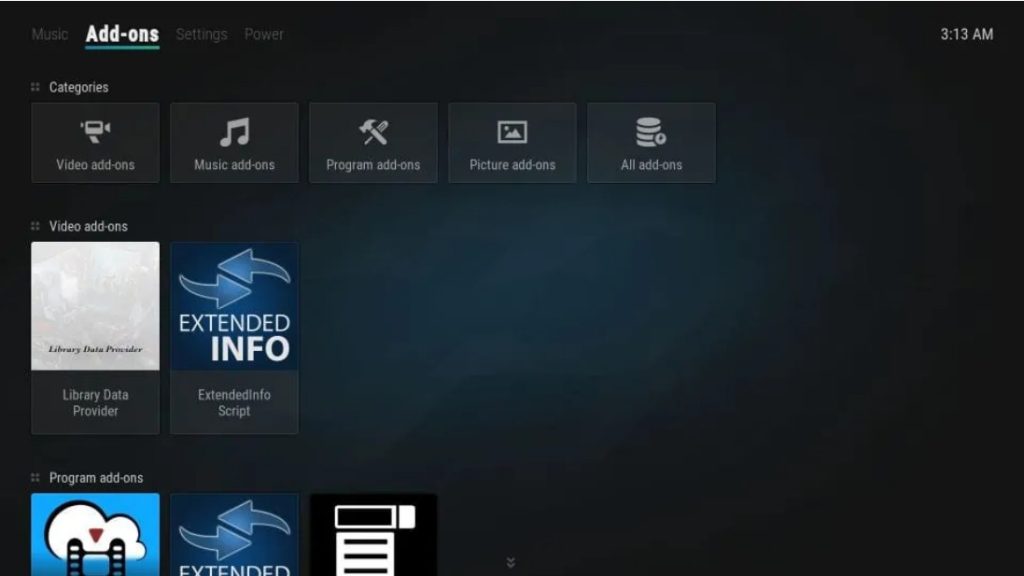
Task: Click the 3:13 AM clock
Action: [967, 34]
